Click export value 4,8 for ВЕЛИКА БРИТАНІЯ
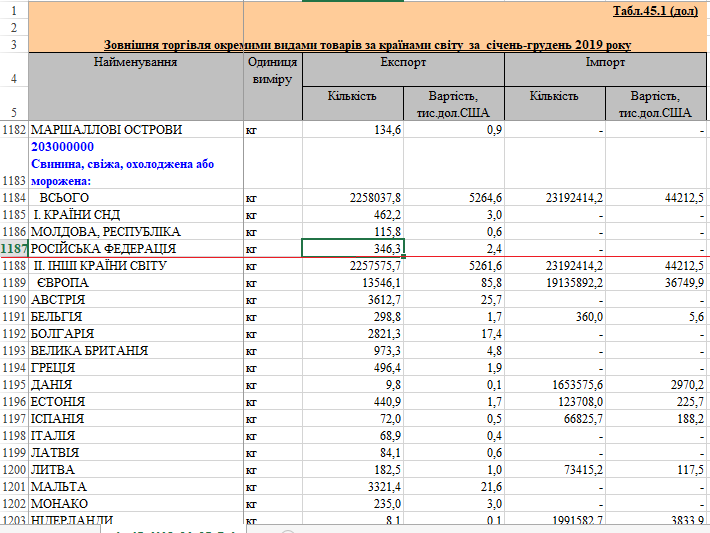Image resolution: width=710 pixels, height=533 pixels. click(x=454, y=351)
